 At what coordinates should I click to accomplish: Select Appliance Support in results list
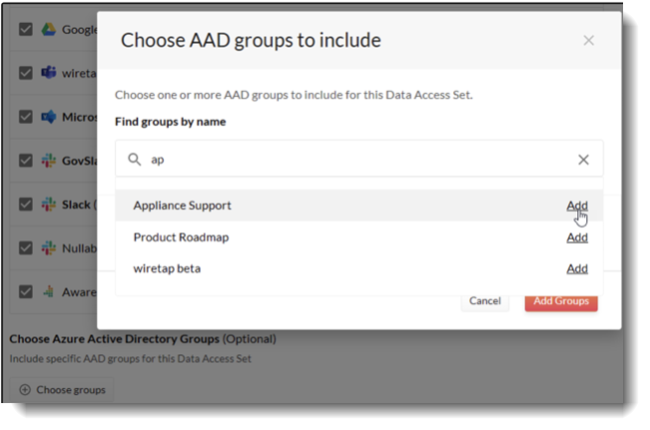point(182,205)
